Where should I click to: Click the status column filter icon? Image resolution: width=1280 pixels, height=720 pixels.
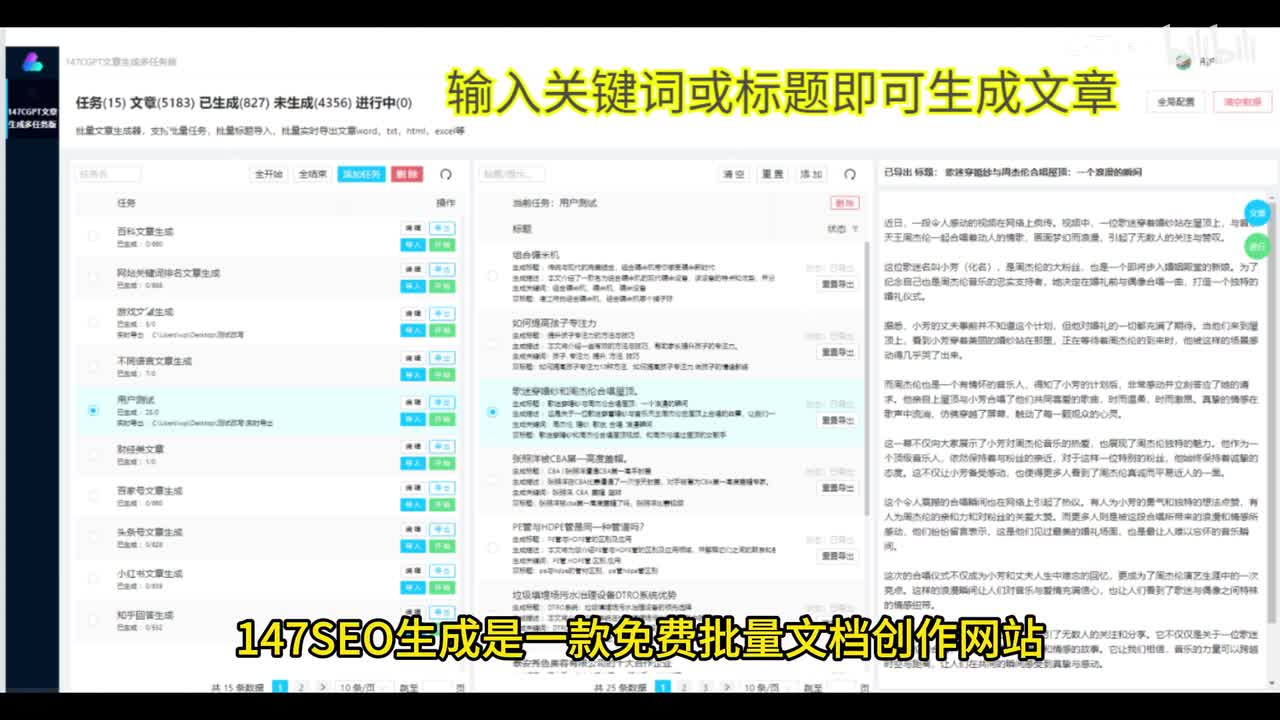coord(855,229)
